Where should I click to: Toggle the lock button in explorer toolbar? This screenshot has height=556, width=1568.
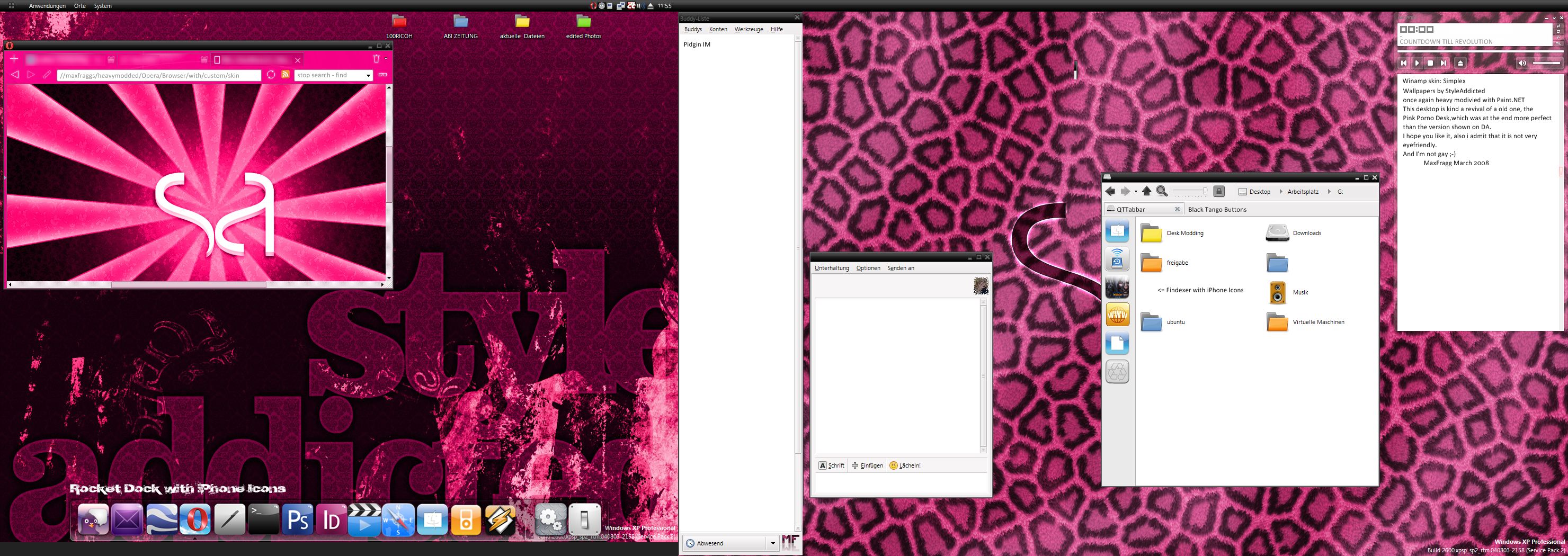(1218, 192)
